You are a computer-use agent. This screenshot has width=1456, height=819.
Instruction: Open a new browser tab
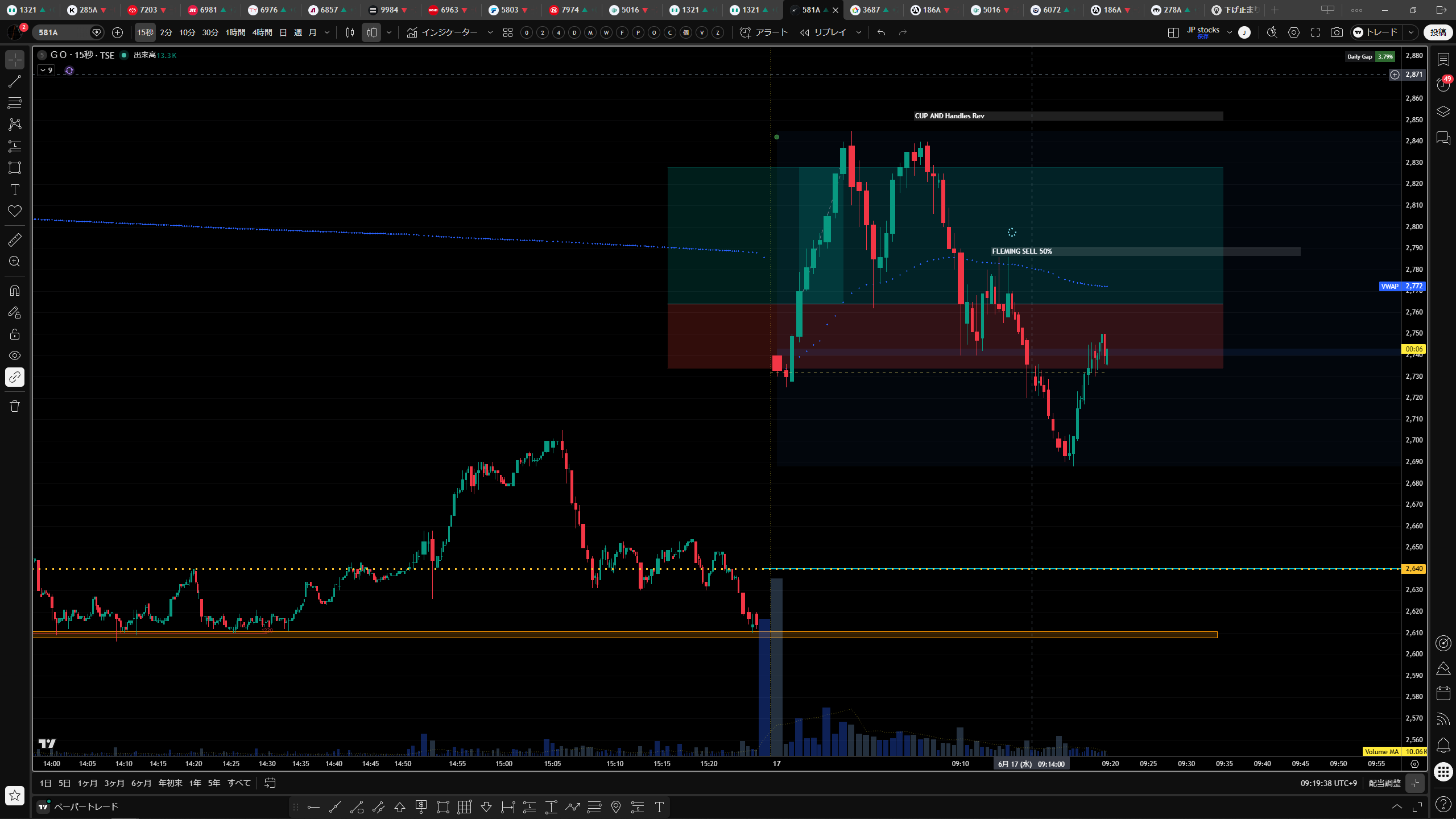coord(1275,10)
